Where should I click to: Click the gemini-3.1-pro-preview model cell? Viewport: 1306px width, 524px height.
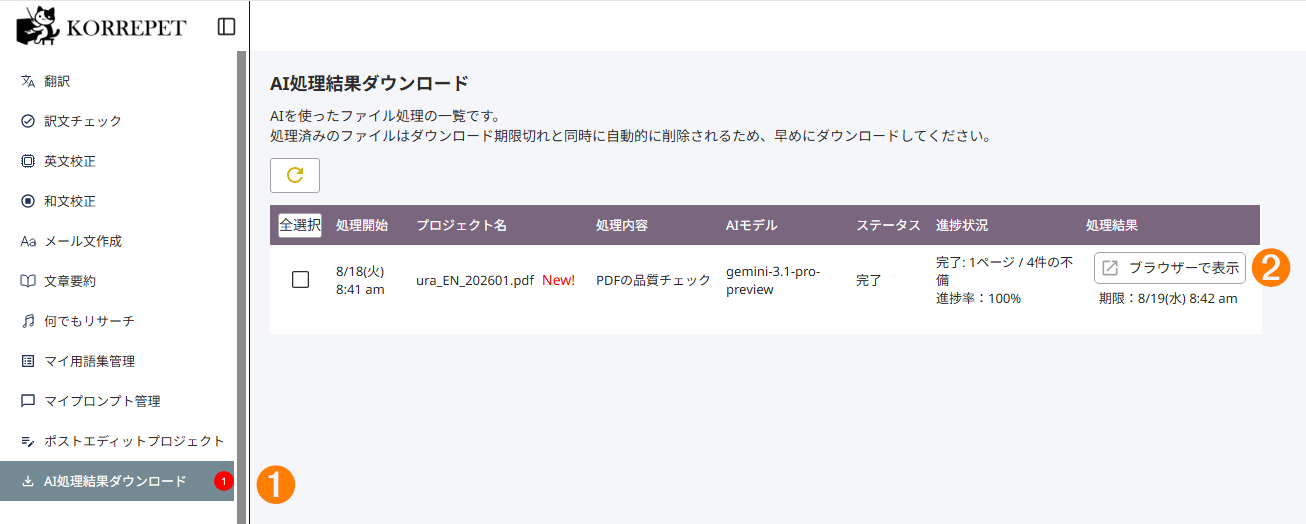pyautogui.click(x=773, y=280)
